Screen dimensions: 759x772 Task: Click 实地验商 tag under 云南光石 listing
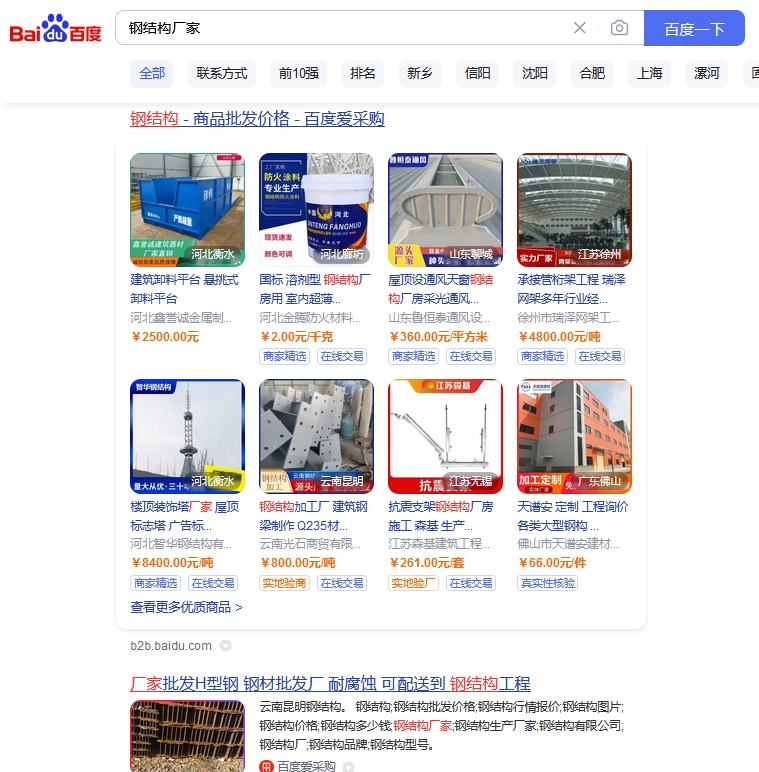(285, 583)
